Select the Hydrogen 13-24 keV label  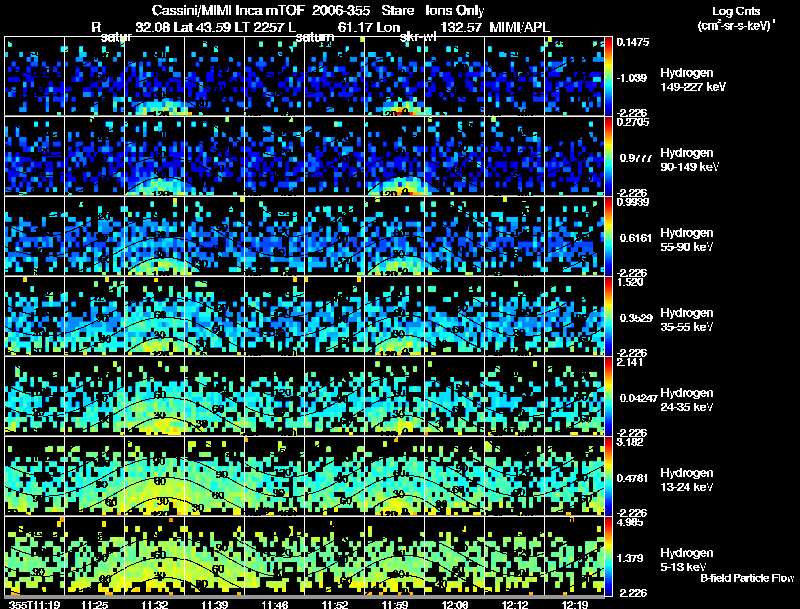point(687,480)
